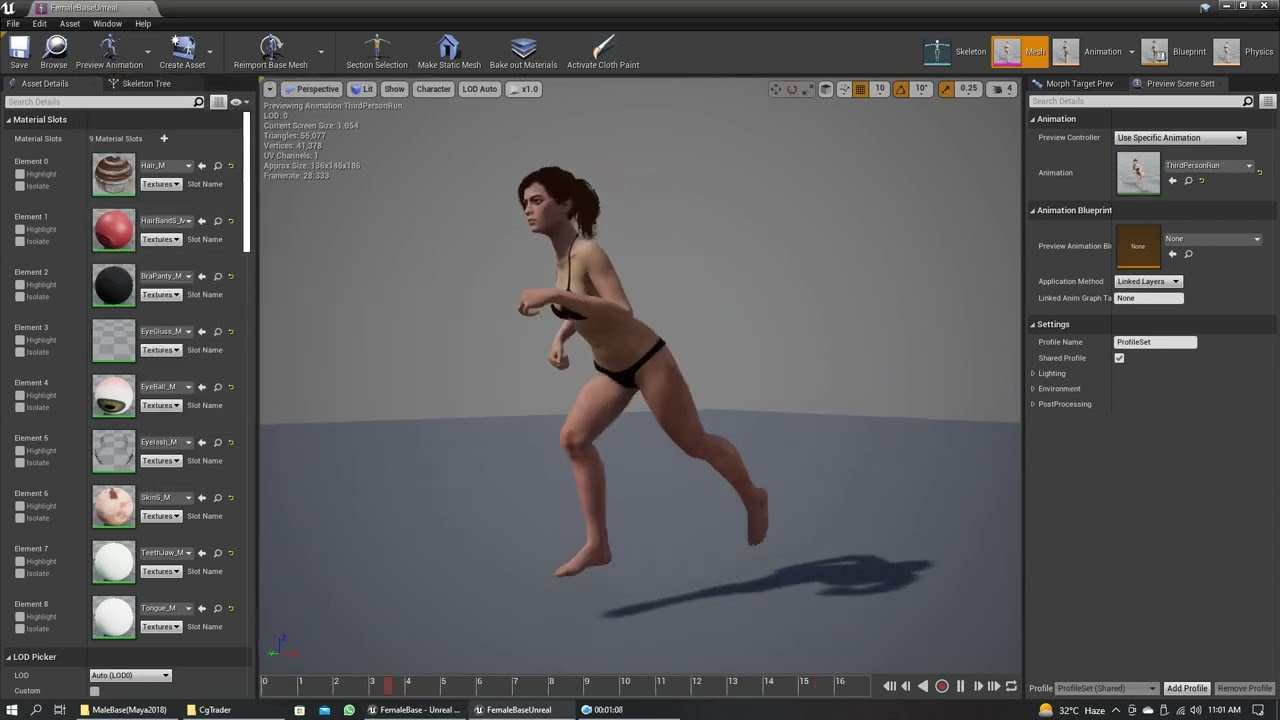Open the search icon in Asset Details
This screenshot has width=1280, height=720.
tap(198, 102)
